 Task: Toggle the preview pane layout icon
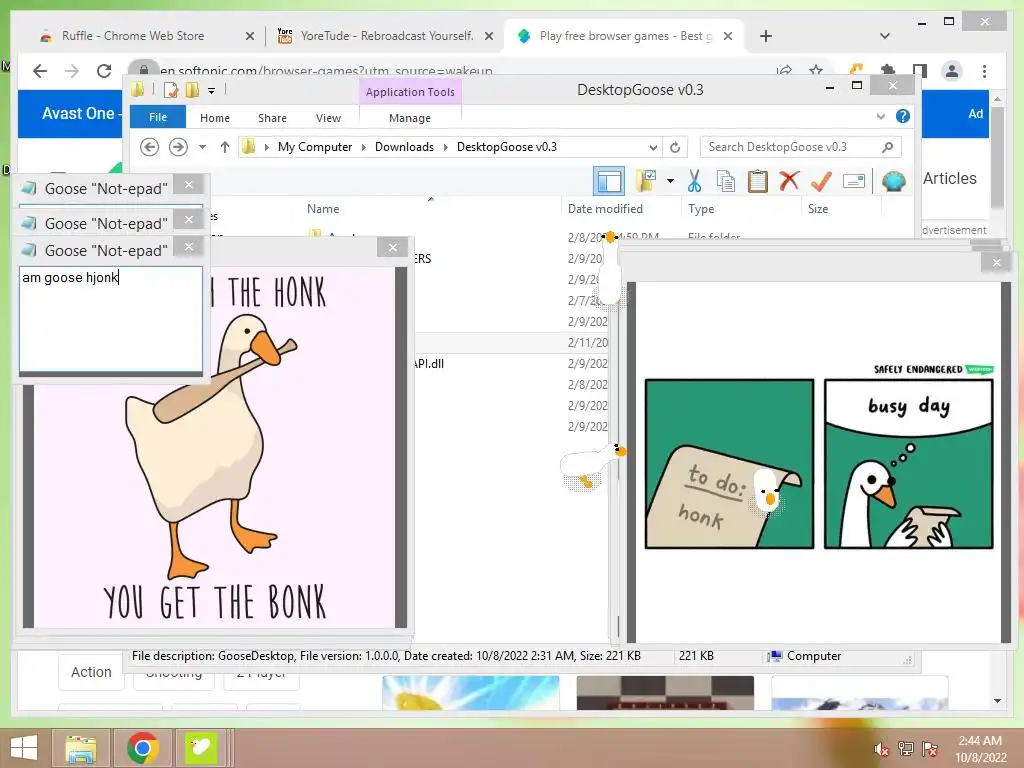tap(609, 181)
